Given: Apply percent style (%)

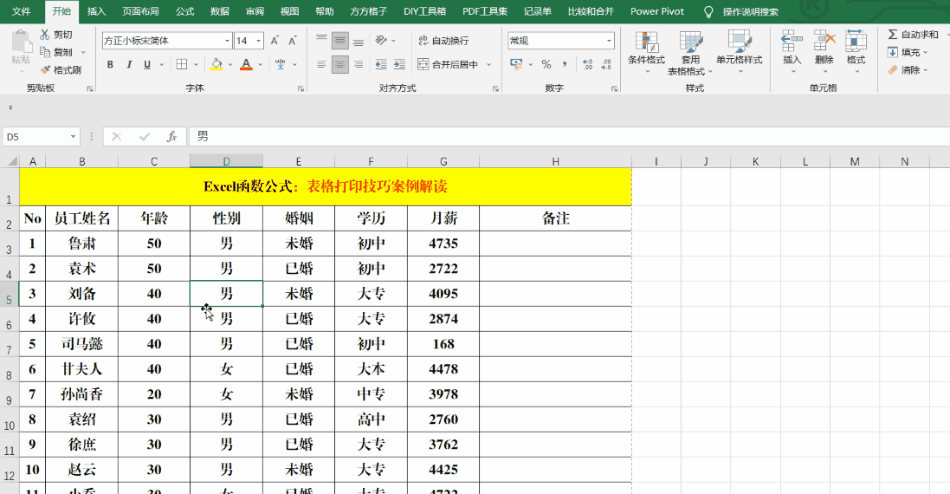Looking at the screenshot, I should pyautogui.click(x=546, y=64).
